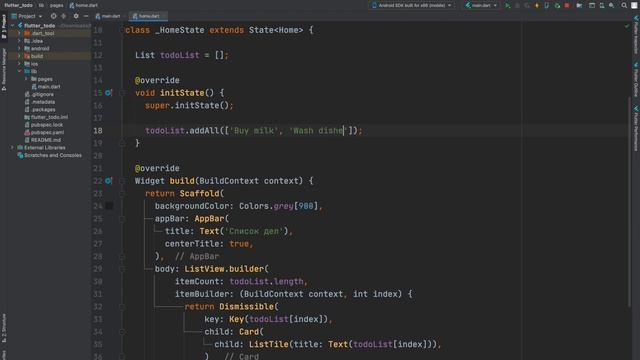Select .packages in the project tree
Image resolution: width=640 pixels, height=360 pixels.
(43, 110)
